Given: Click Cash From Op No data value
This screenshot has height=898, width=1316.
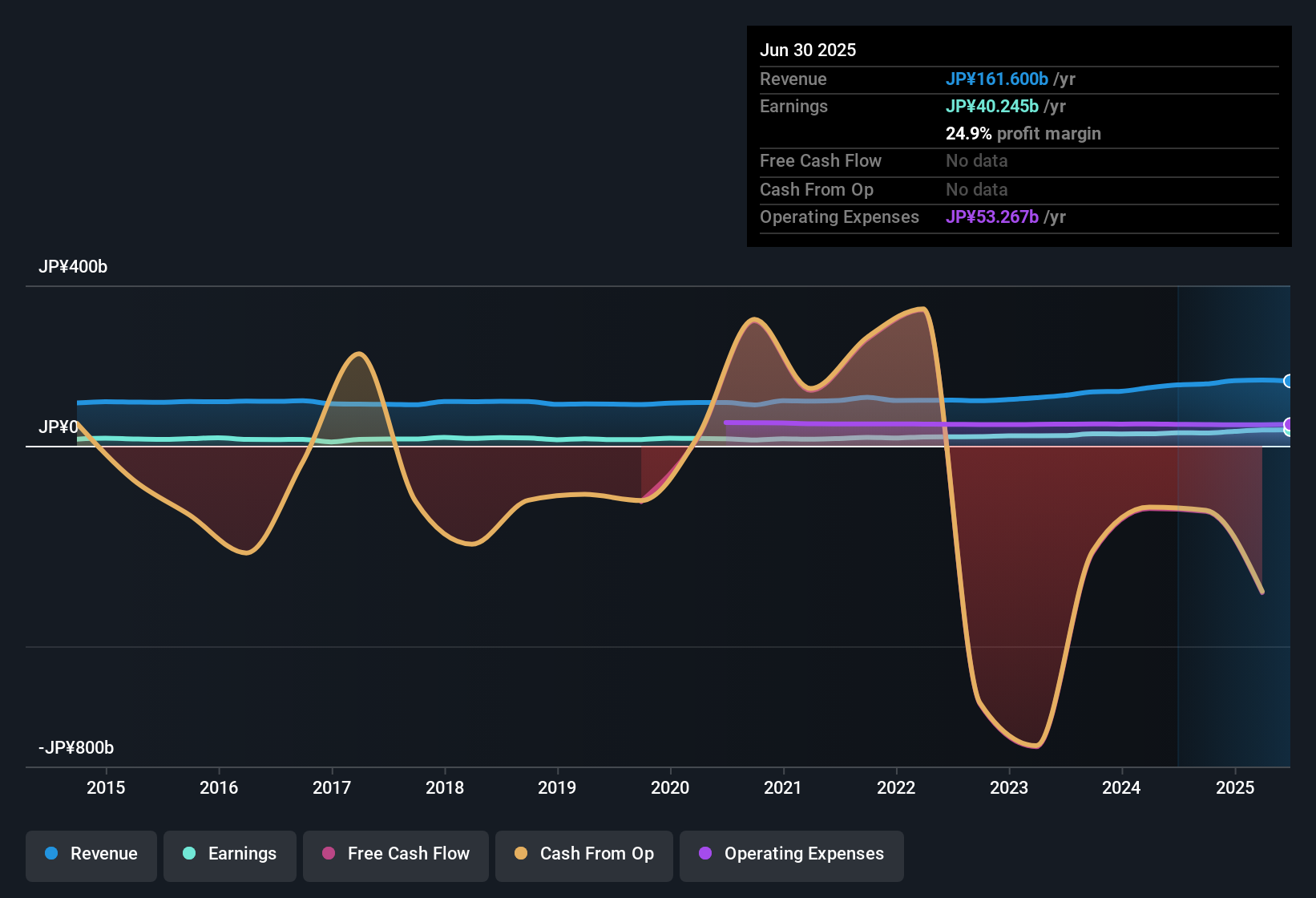Looking at the screenshot, I should pos(977,189).
